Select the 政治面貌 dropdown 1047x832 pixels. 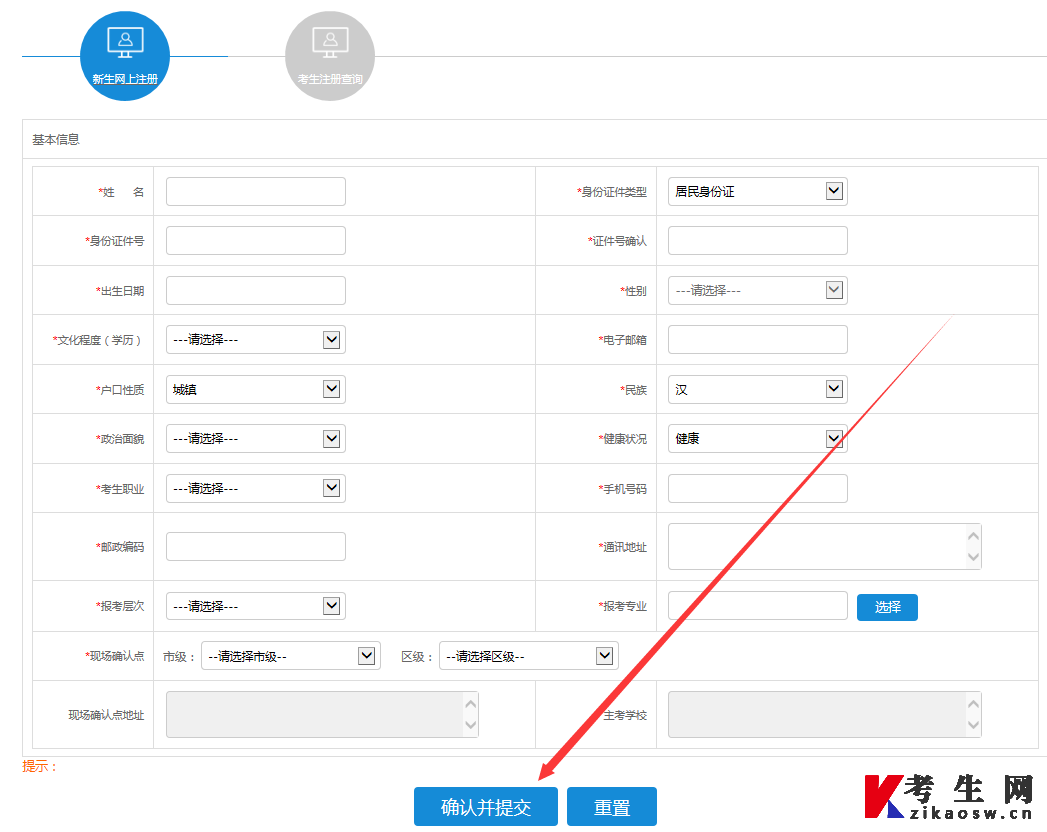coord(255,438)
